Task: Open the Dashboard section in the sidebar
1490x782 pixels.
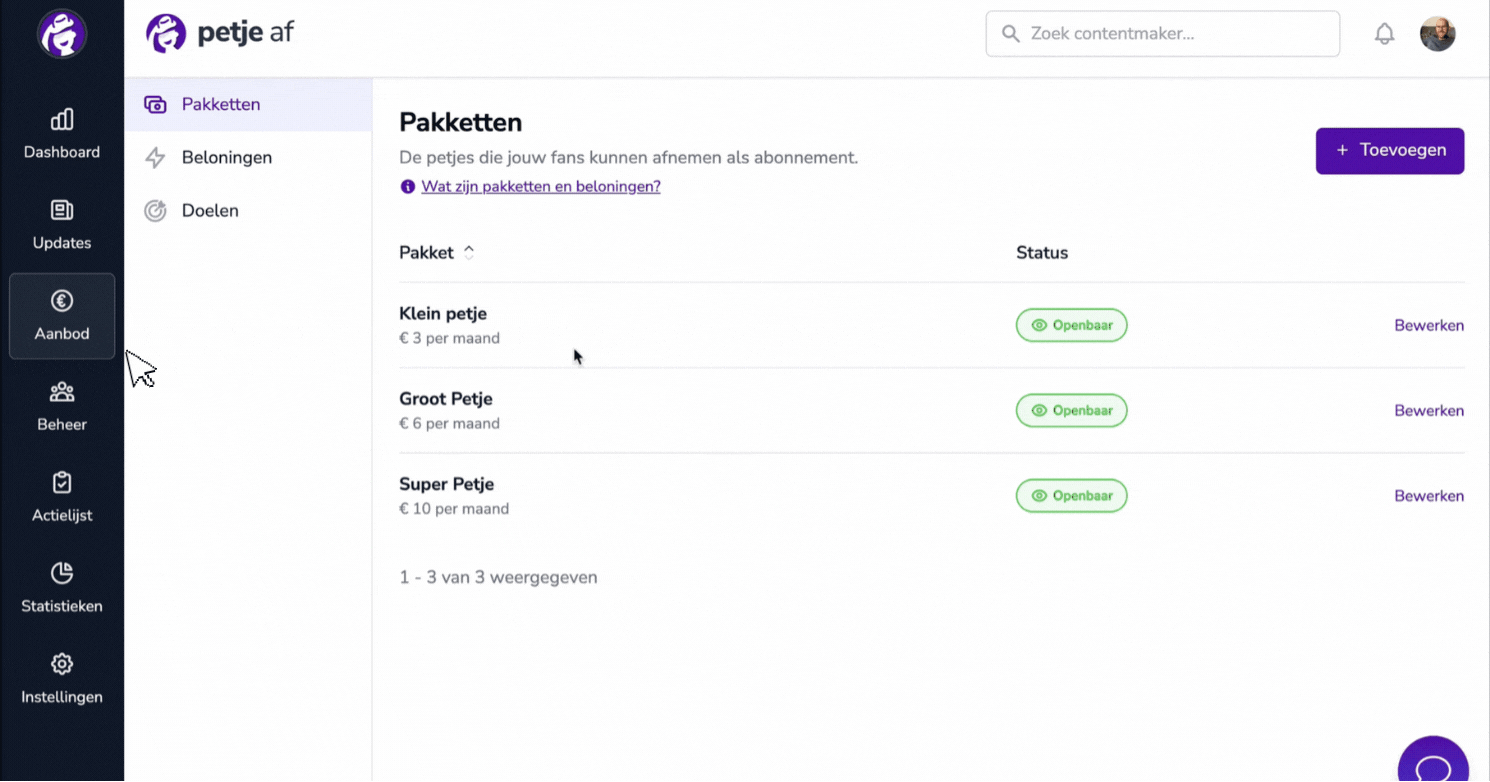Action: (62, 134)
